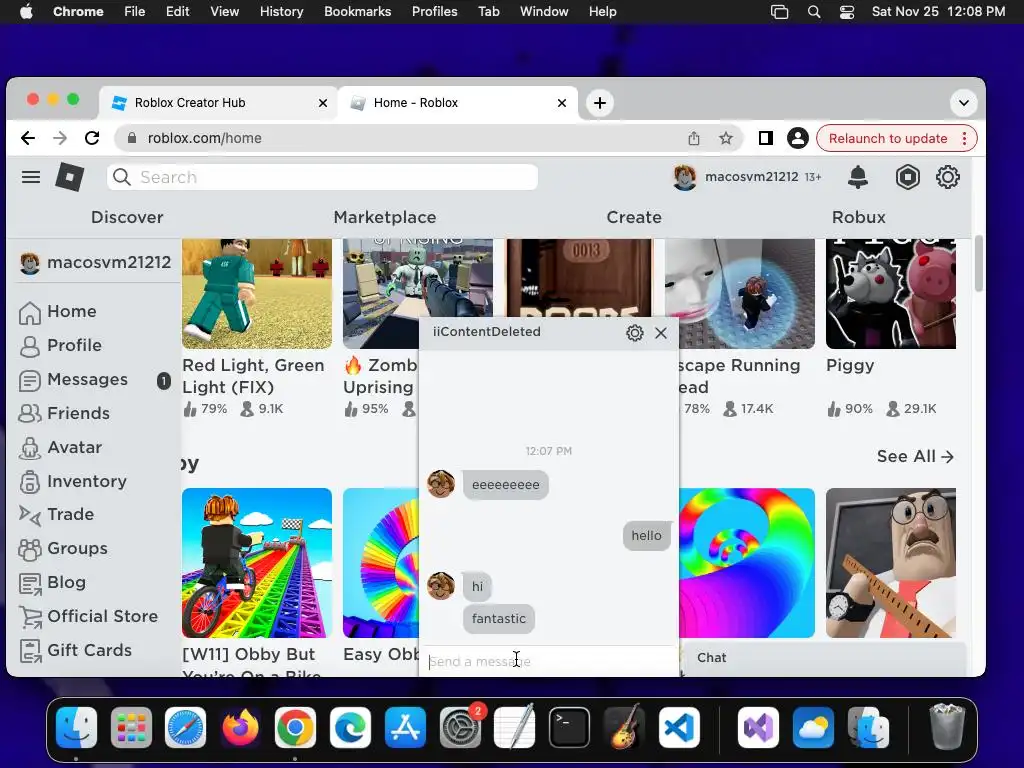Switch to Roblox Creator Hub tab
Image resolution: width=1024 pixels, height=768 pixels.
pyautogui.click(x=219, y=103)
